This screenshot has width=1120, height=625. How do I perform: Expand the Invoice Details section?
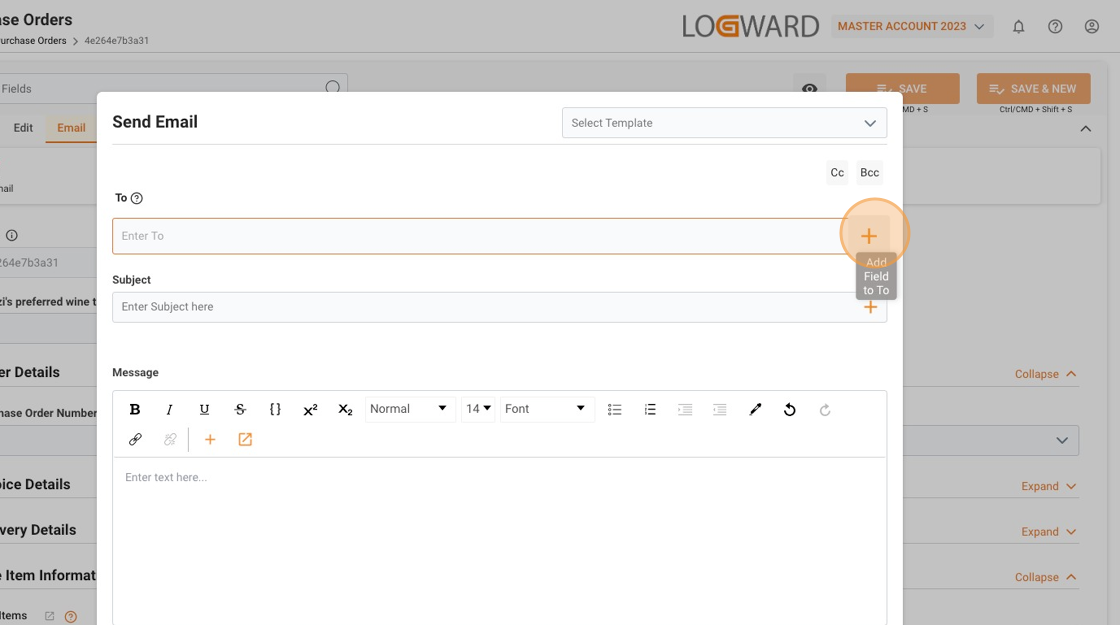pyautogui.click(x=1049, y=486)
